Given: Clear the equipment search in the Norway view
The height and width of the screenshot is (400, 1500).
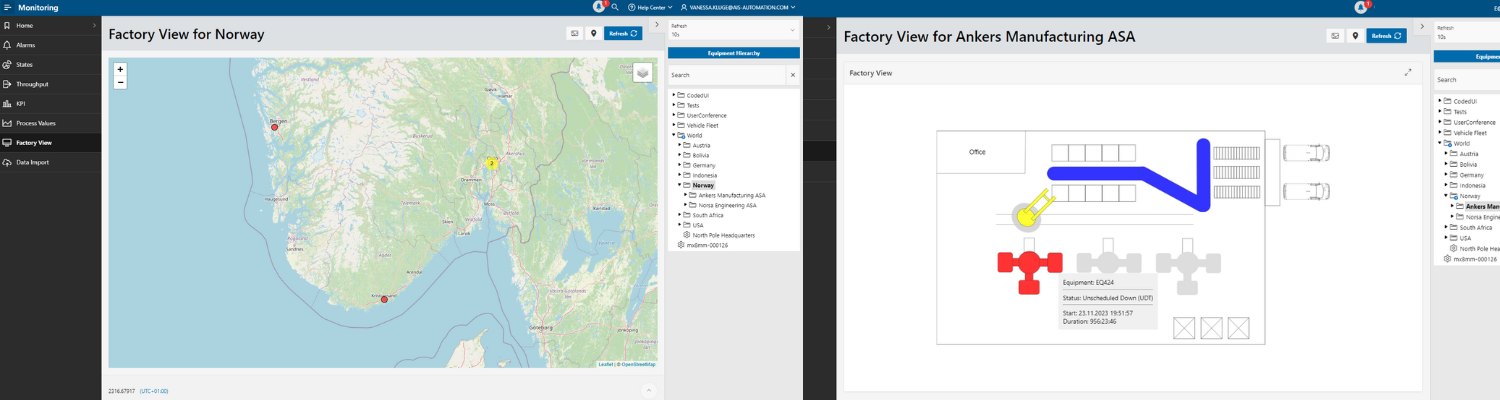Looking at the screenshot, I should click(x=792, y=75).
